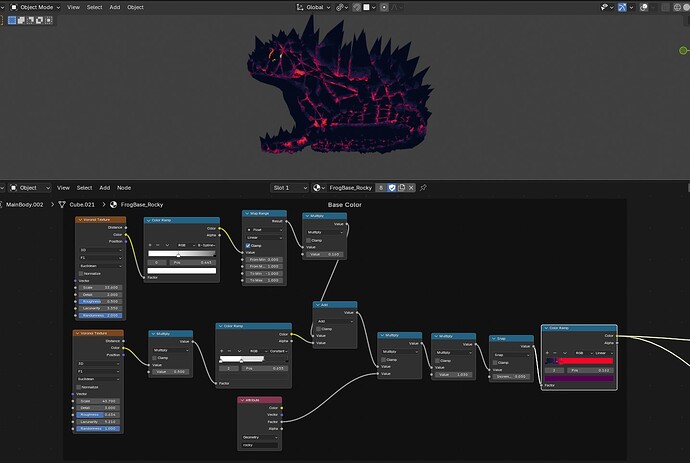Click the Cube.021 mesh icon in breadcrumb

point(62,205)
